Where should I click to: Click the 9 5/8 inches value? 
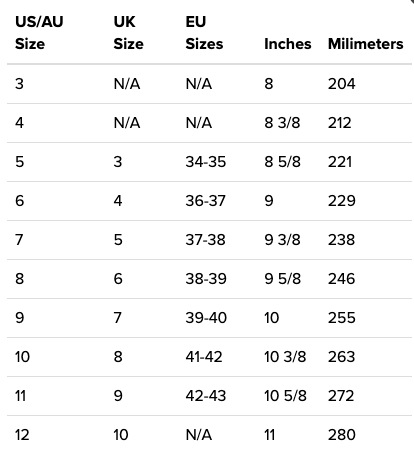(x=282, y=279)
